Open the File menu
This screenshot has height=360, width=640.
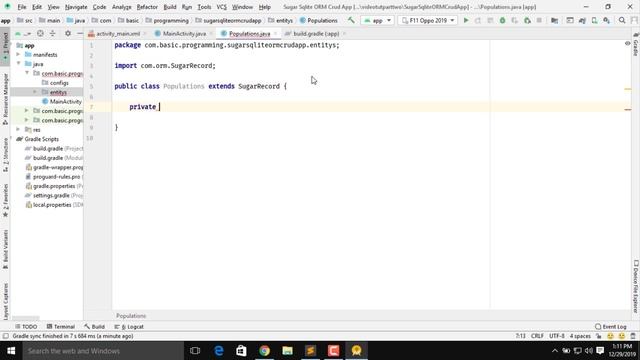pyautogui.click(x=22, y=7)
